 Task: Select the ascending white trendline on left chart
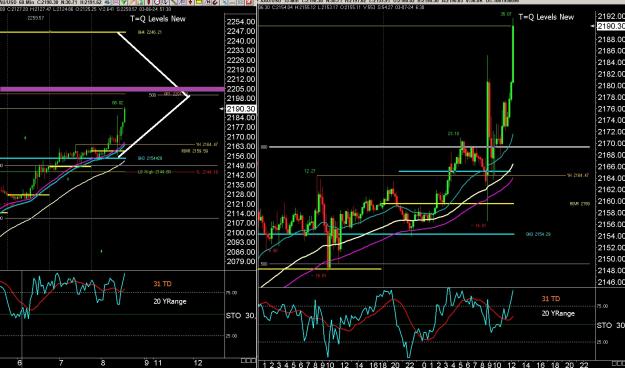coord(155,126)
